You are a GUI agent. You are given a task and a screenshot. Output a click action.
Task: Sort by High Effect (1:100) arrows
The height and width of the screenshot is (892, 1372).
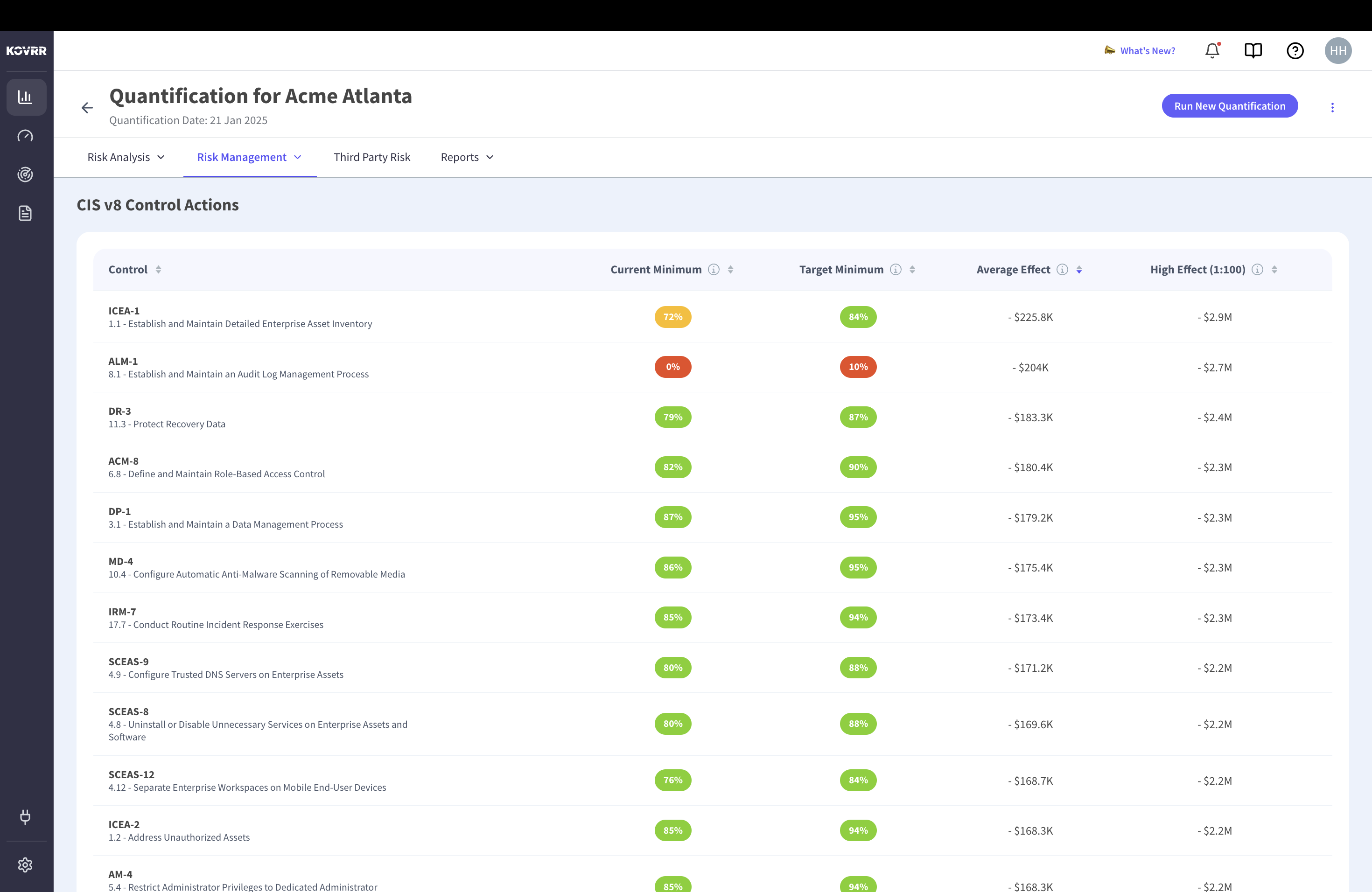click(1274, 270)
